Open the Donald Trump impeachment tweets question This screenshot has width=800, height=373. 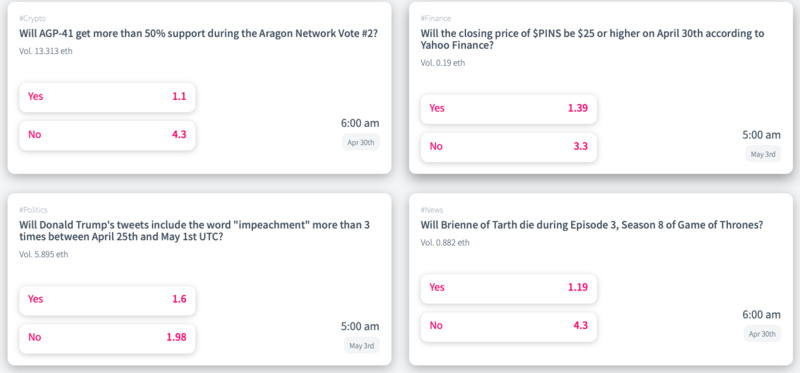click(194, 231)
